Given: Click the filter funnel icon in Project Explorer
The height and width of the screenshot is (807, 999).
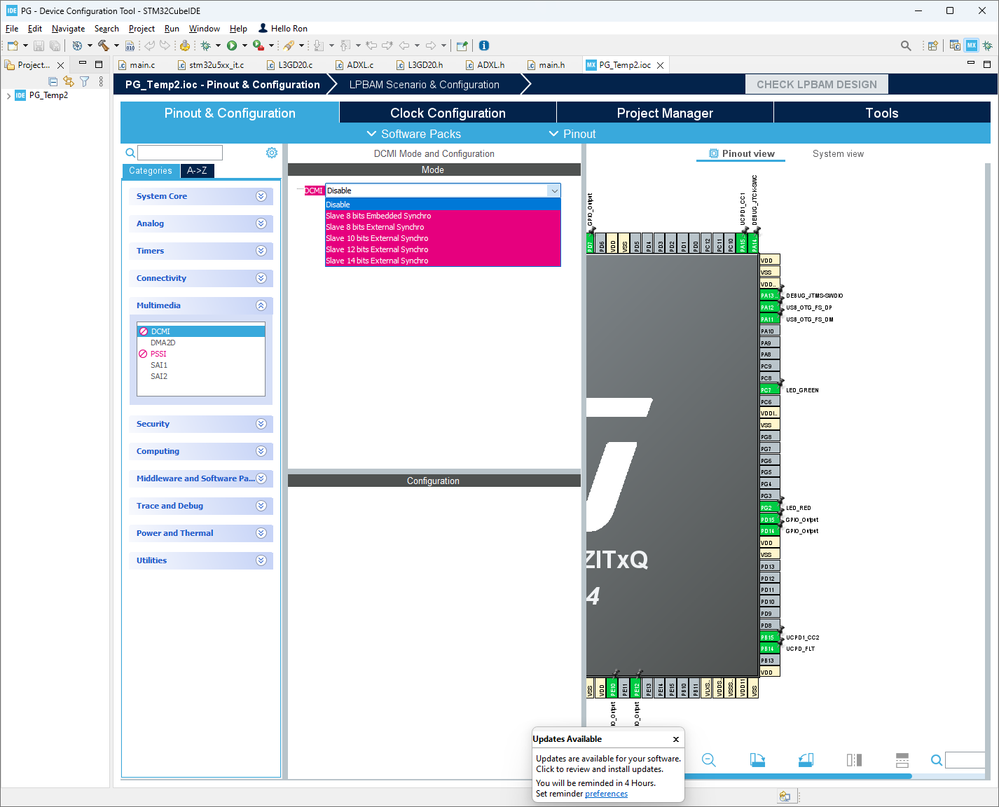Looking at the screenshot, I should (x=84, y=82).
